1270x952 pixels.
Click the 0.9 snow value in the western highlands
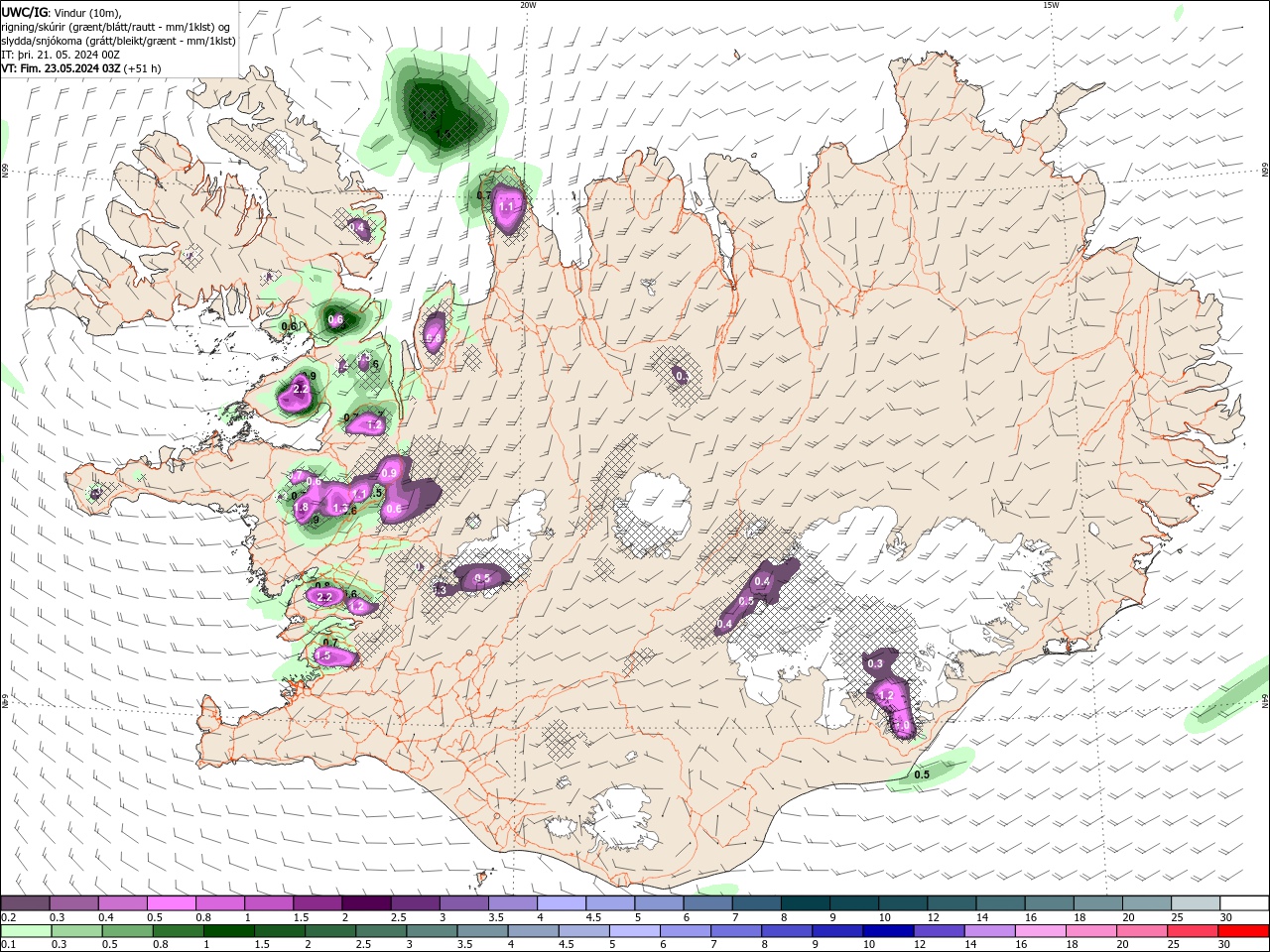[x=389, y=473]
